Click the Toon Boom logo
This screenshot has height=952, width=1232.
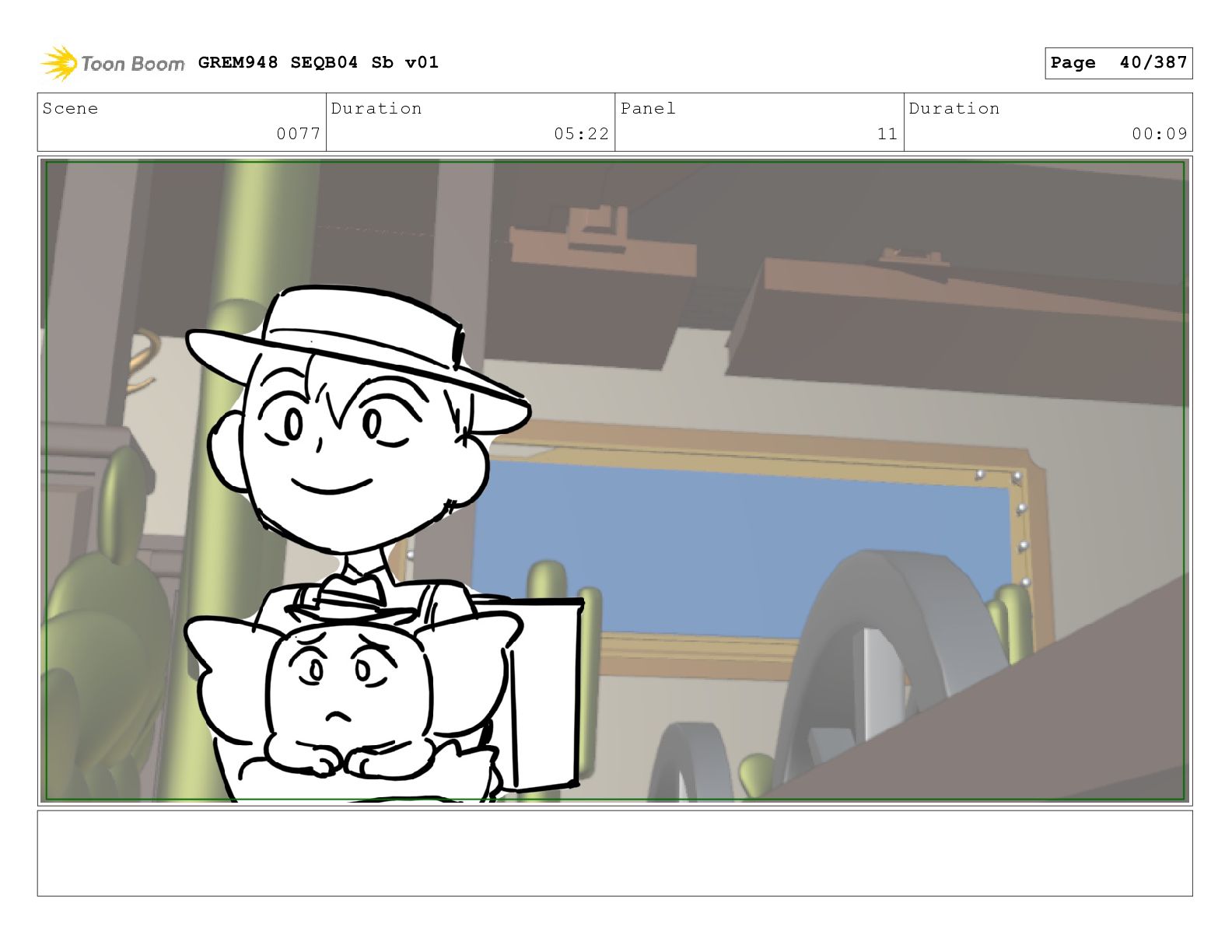[x=112, y=63]
